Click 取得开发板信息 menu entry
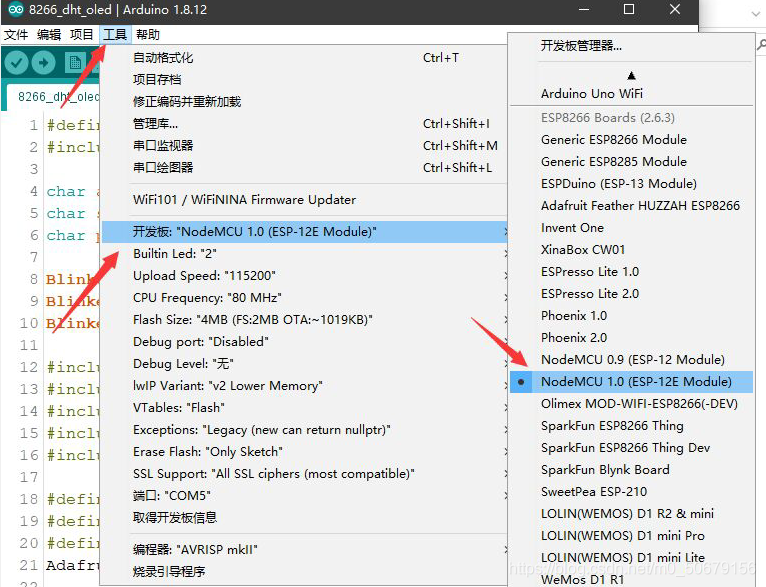 [x=305, y=518]
